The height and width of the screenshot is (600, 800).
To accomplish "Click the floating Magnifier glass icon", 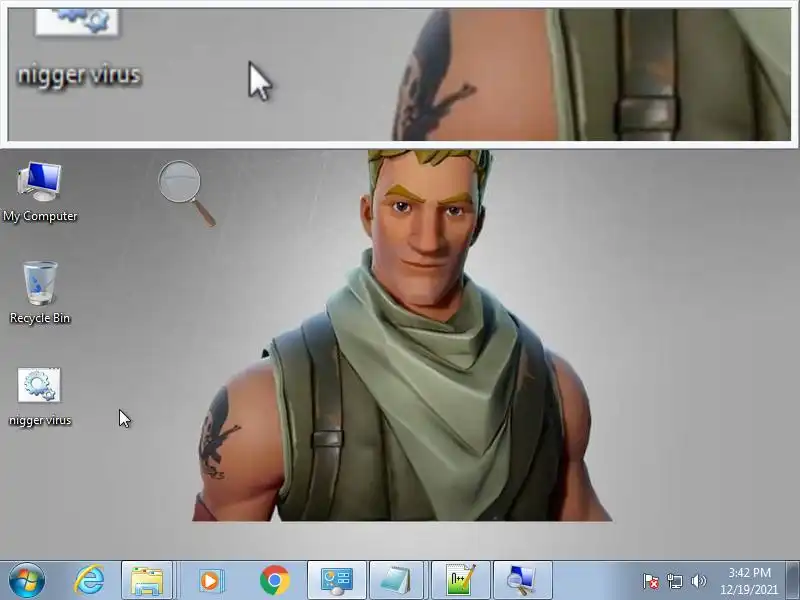I will [187, 193].
